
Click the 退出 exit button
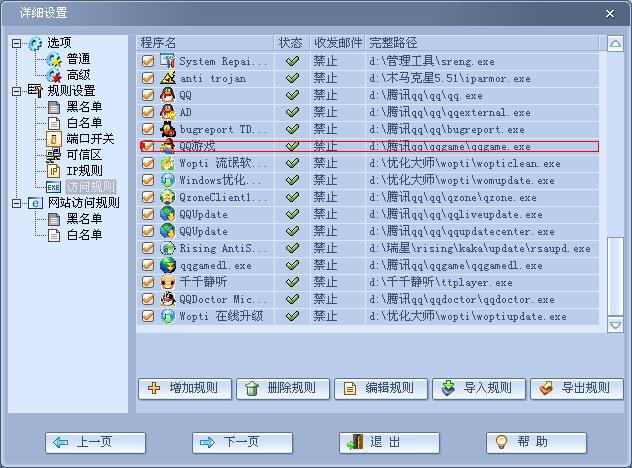389,443
